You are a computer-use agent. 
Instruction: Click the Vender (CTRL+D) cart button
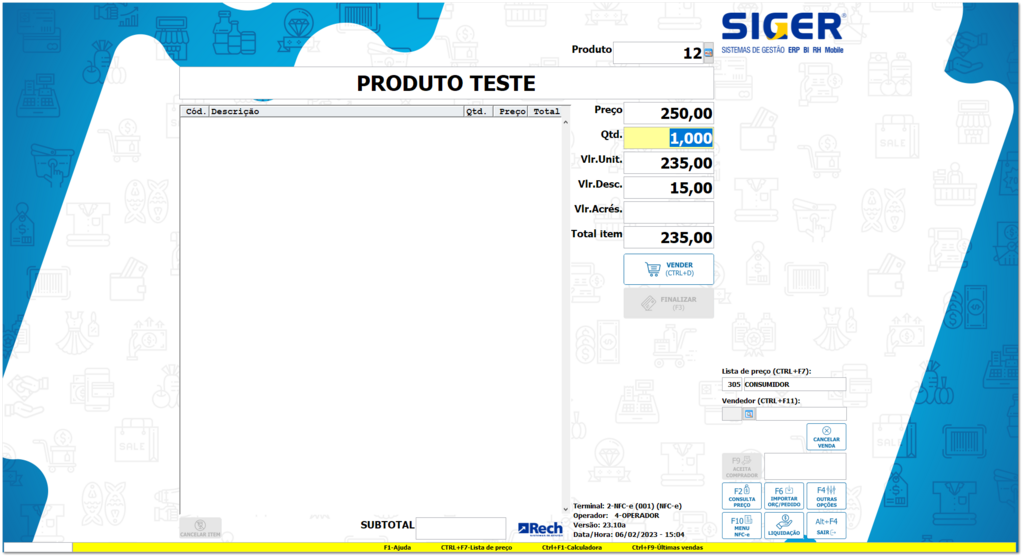[x=669, y=269]
